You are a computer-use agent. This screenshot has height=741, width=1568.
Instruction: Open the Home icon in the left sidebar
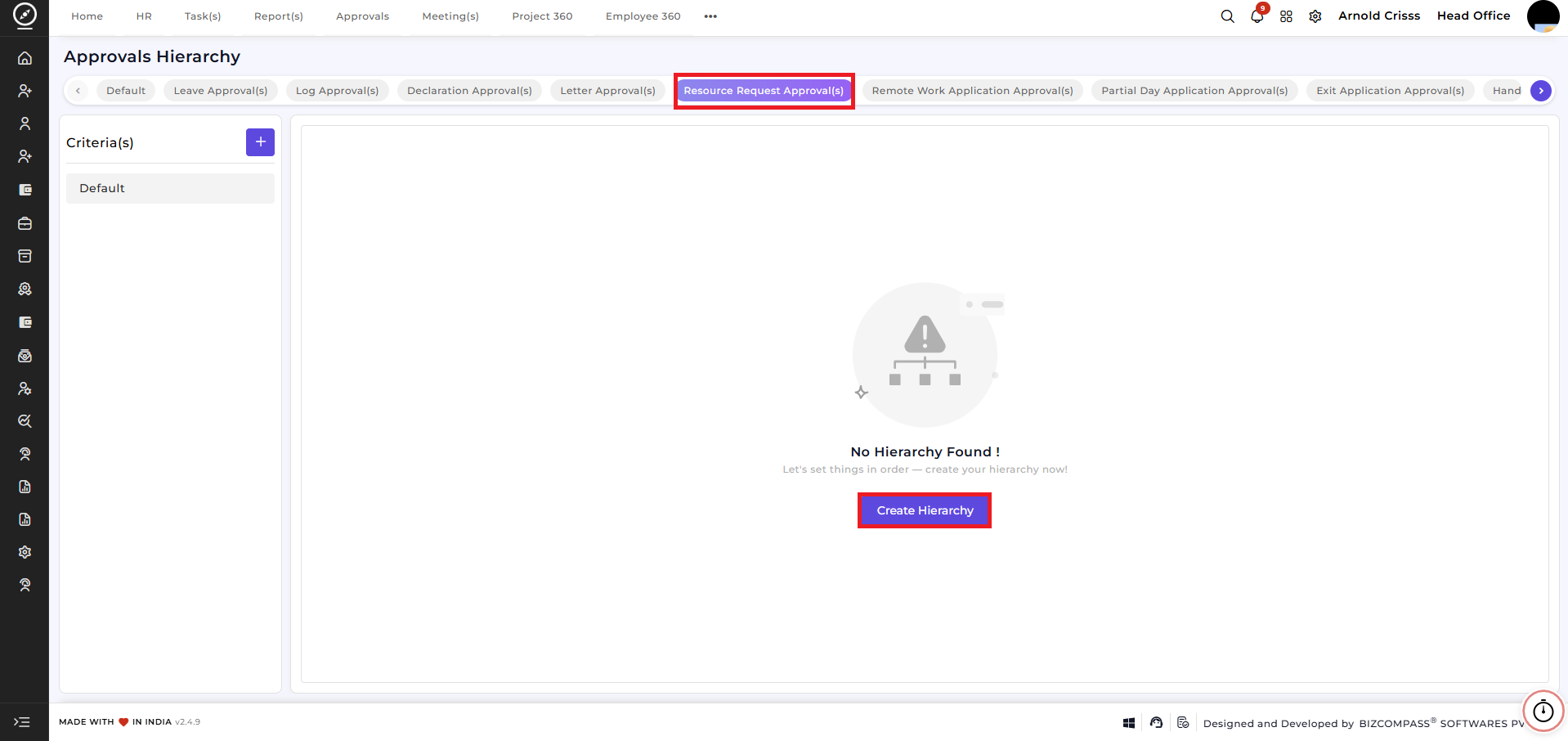coord(25,58)
